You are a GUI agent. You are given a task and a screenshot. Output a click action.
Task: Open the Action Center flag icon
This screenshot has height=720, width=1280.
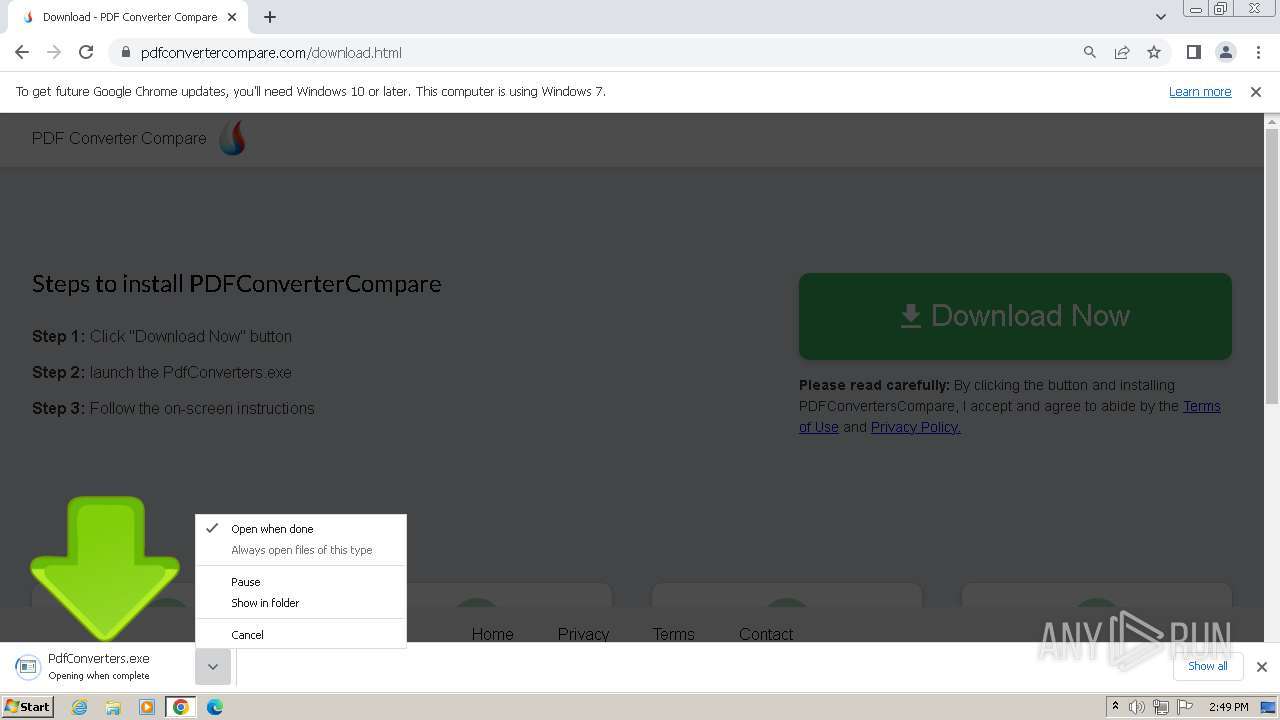(1185, 707)
